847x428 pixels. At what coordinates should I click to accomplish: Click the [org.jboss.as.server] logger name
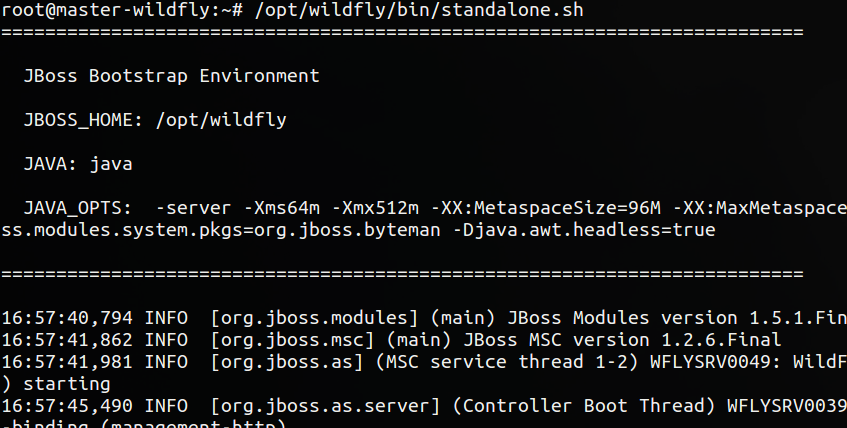tap(325, 406)
